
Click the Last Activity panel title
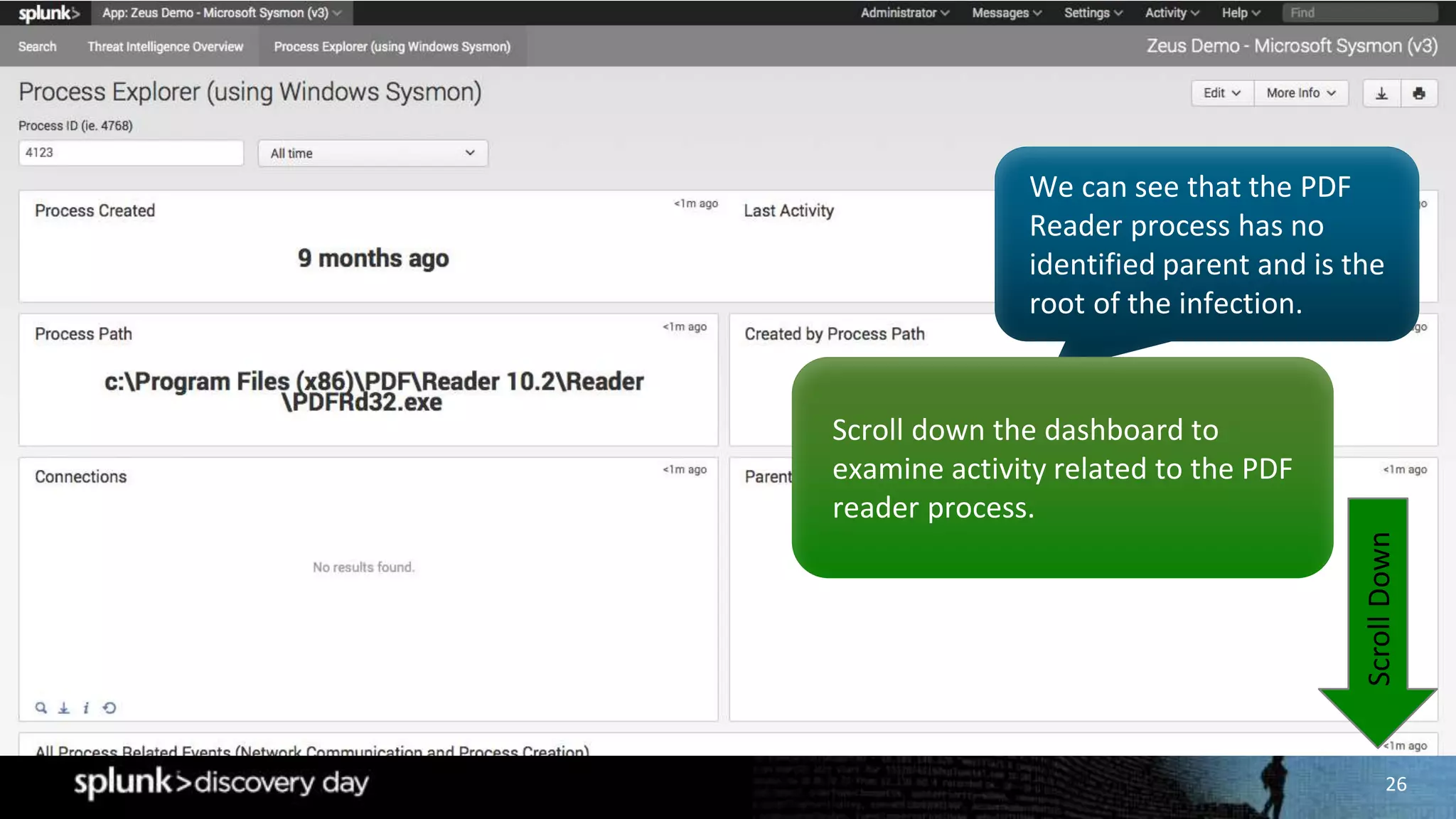[788, 210]
